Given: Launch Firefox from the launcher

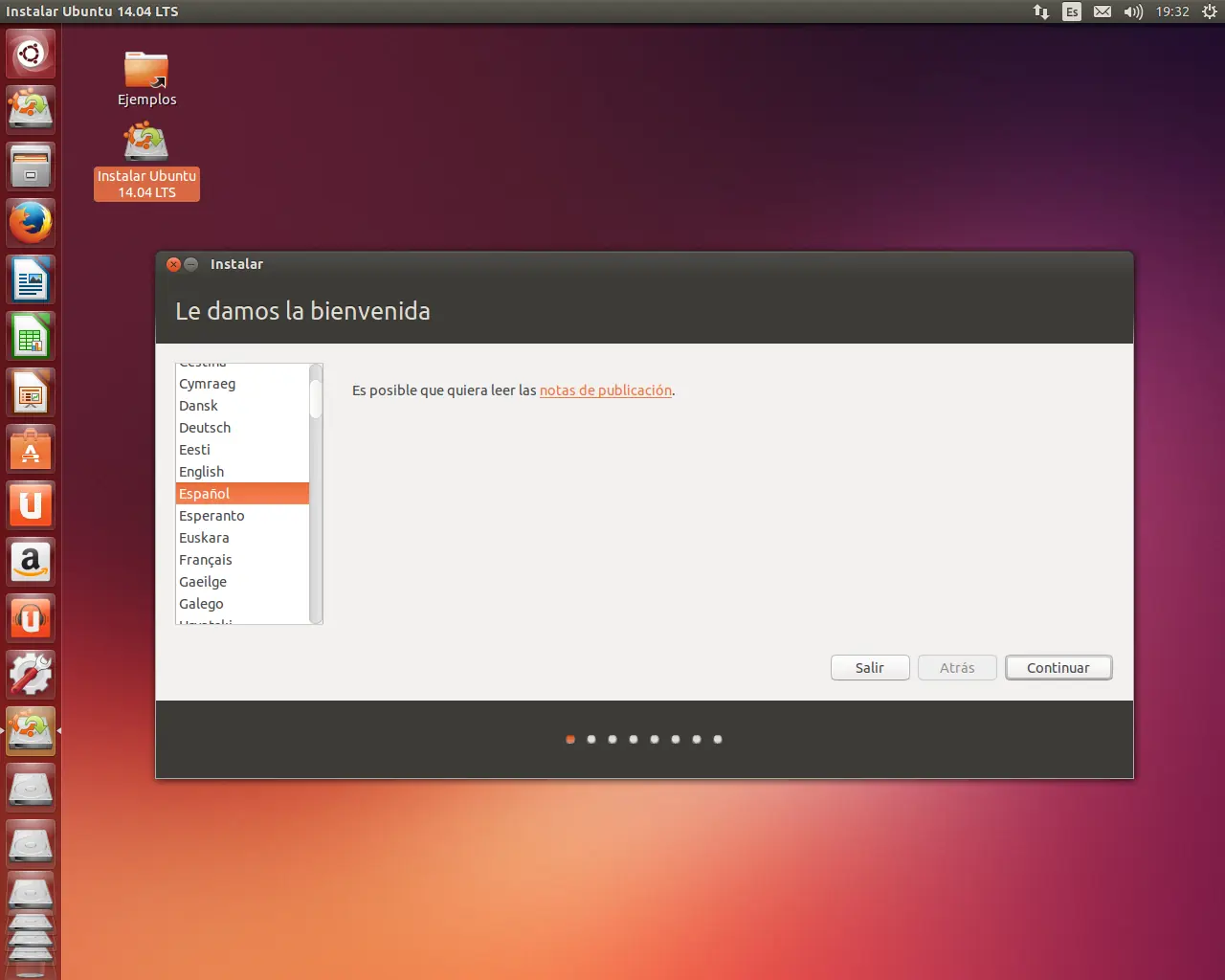Looking at the screenshot, I should coord(31,223).
